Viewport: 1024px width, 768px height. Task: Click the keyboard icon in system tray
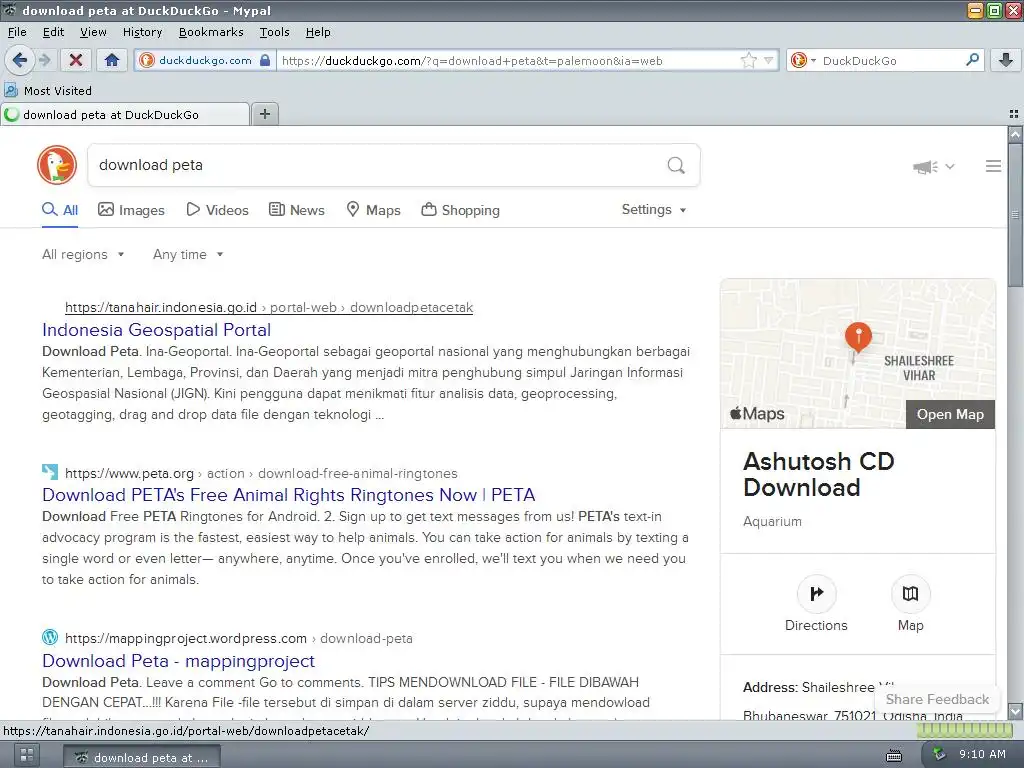pyautogui.click(x=893, y=756)
